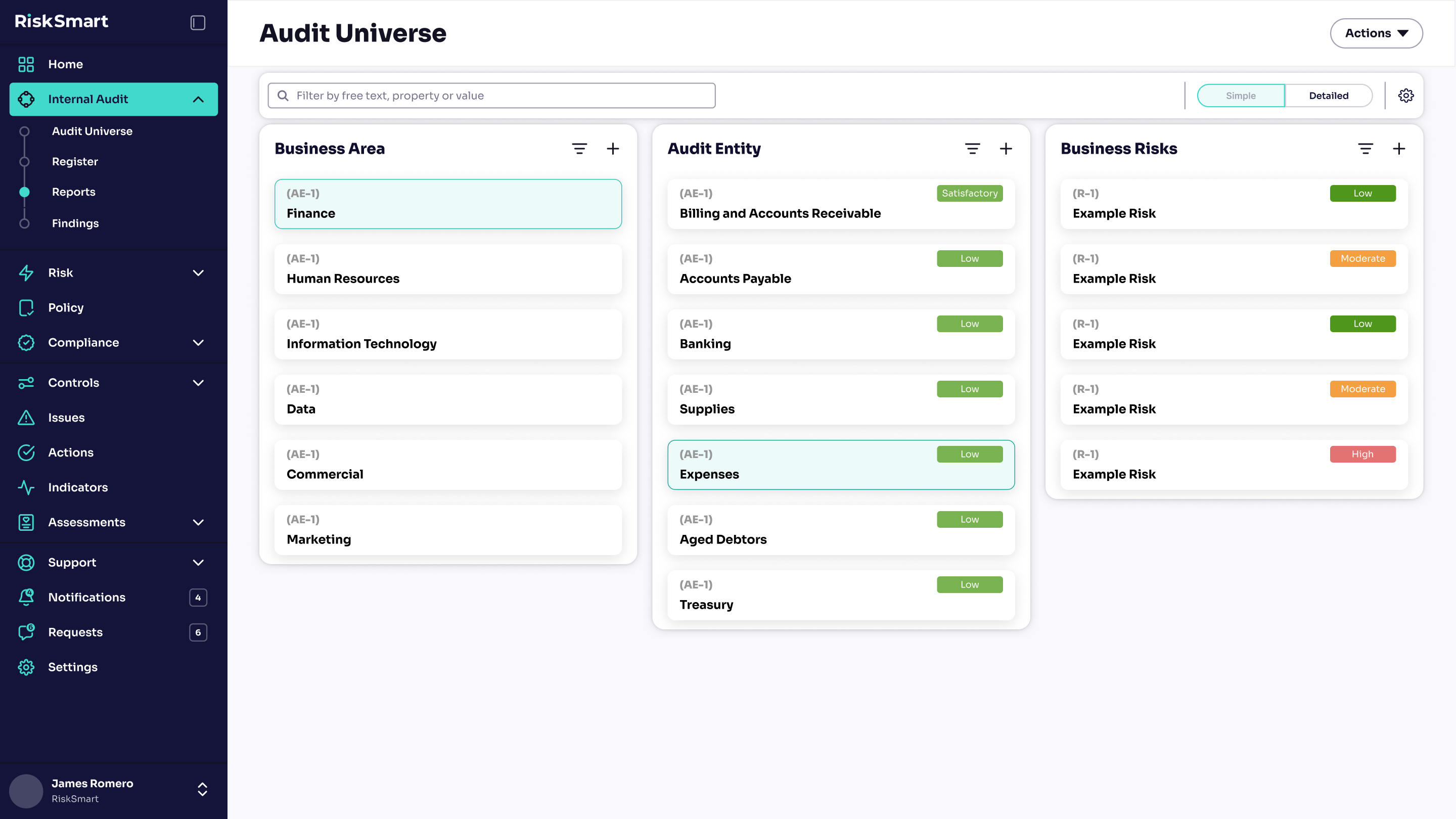The height and width of the screenshot is (819, 1456).
Task: Open the view settings gear icon
Action: click(x=1405, y=95)
